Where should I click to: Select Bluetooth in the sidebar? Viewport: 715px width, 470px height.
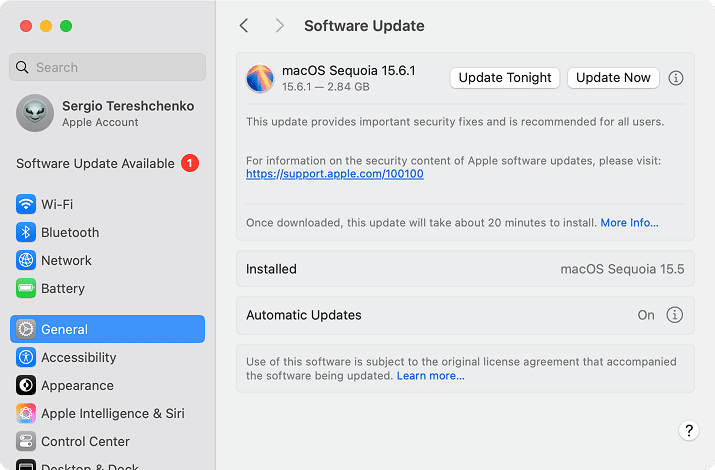point(108,232)
